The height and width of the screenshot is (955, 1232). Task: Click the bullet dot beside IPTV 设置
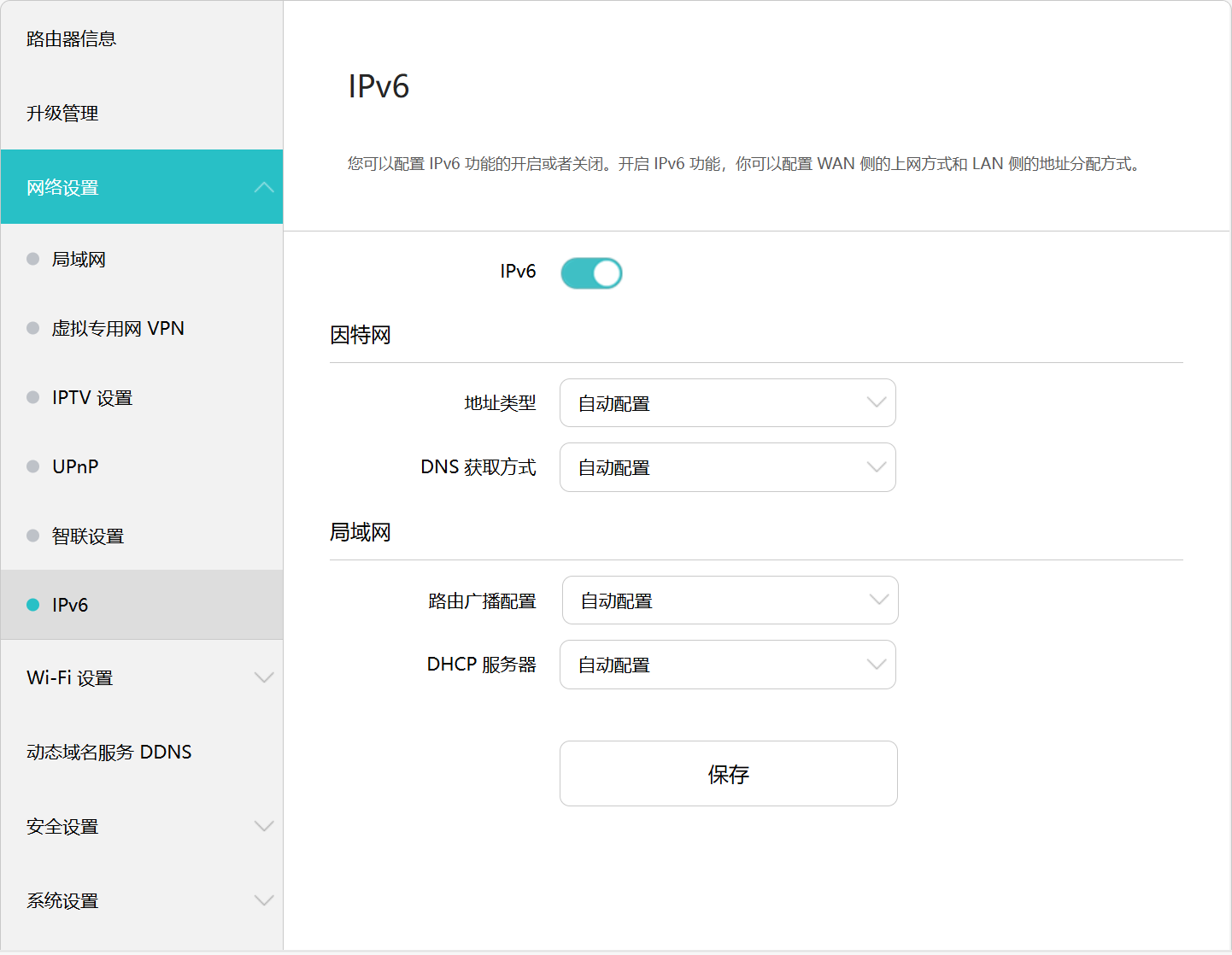33,397
